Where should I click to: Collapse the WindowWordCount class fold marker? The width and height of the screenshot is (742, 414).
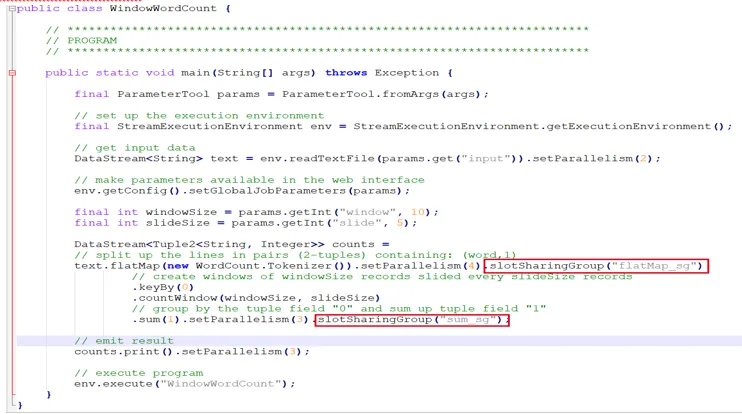[12, 9]
